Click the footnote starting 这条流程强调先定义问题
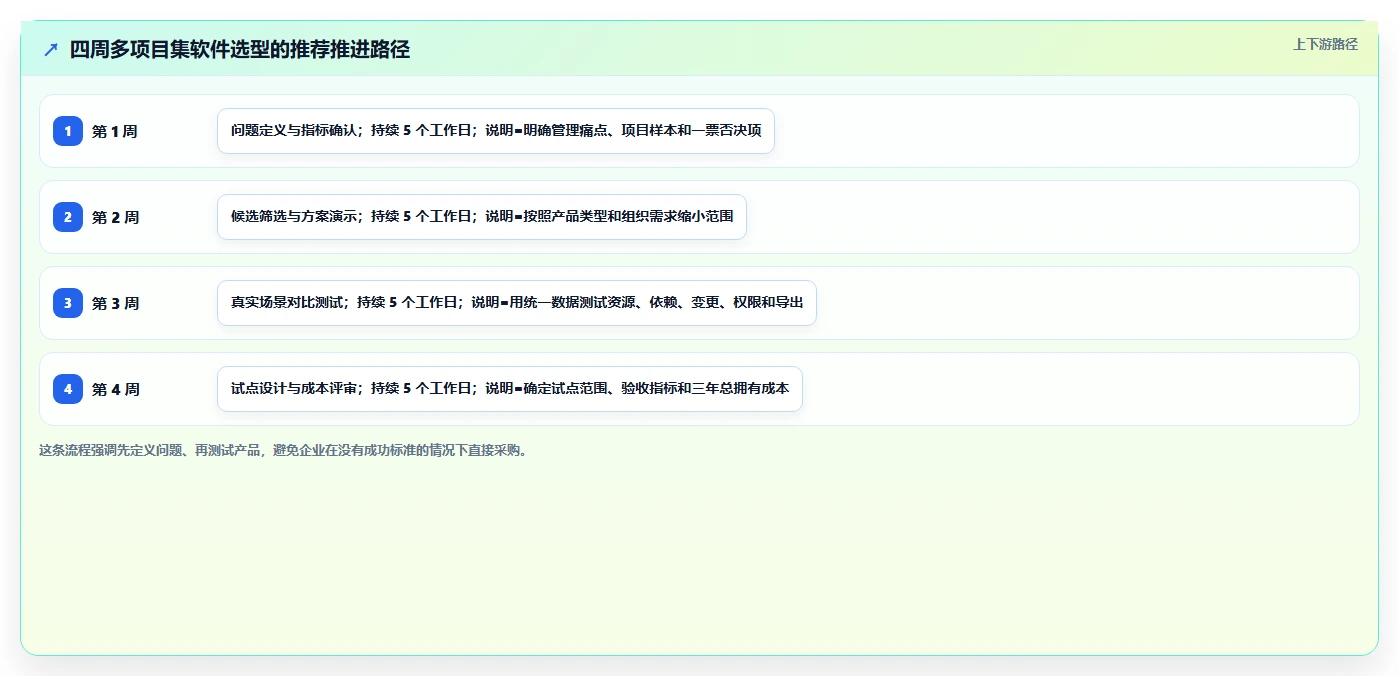Viewport: 1399px width, 676px height. [283, 450]
